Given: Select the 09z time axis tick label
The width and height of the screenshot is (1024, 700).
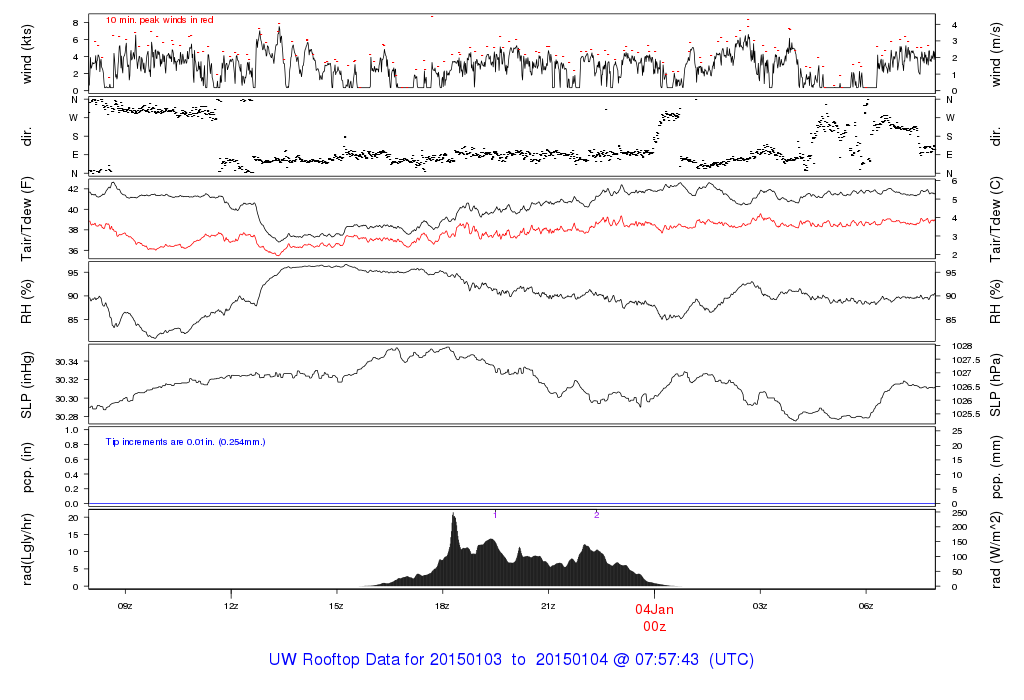Looking at the screenshot, I should pyautogui.click(x=125, y=606).
